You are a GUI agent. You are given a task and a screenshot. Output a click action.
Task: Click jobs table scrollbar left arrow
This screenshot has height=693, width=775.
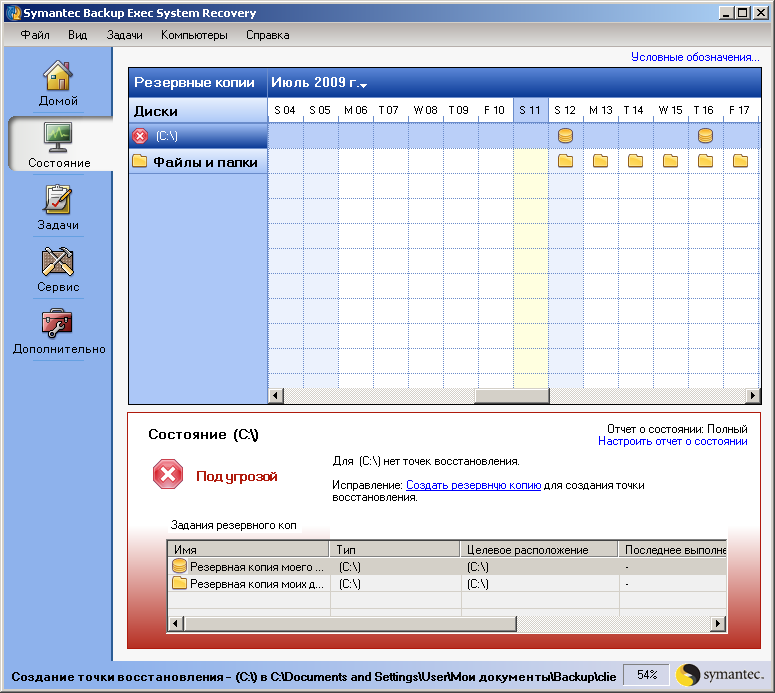[x=176, y=624]
